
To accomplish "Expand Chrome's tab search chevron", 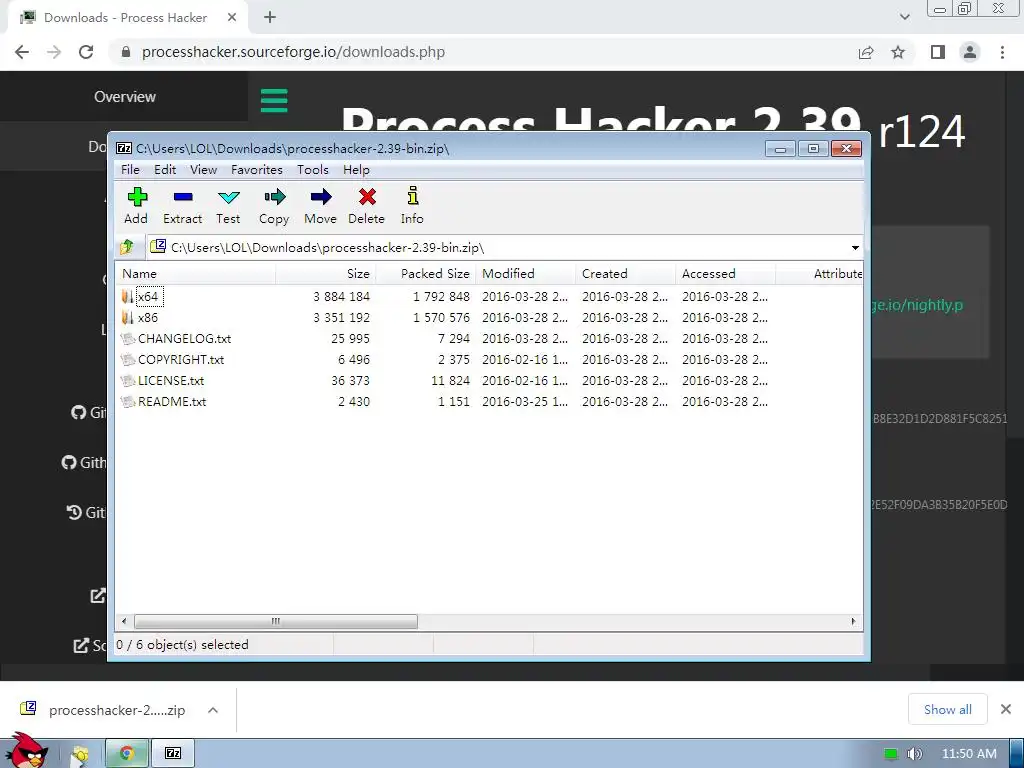I will coord(904,17).
